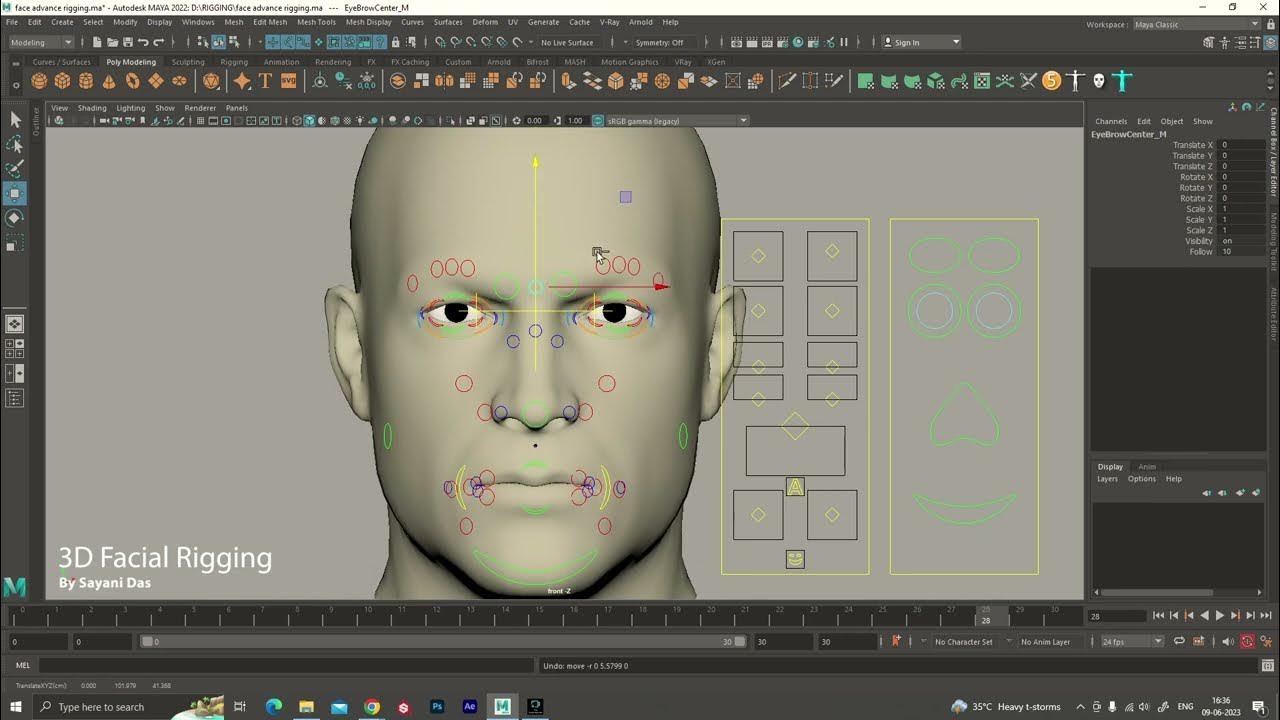
Task: Open the sRGB gamma (legacy) view transform dropdown
Action: pyautogui.click(x=677, y=121)
